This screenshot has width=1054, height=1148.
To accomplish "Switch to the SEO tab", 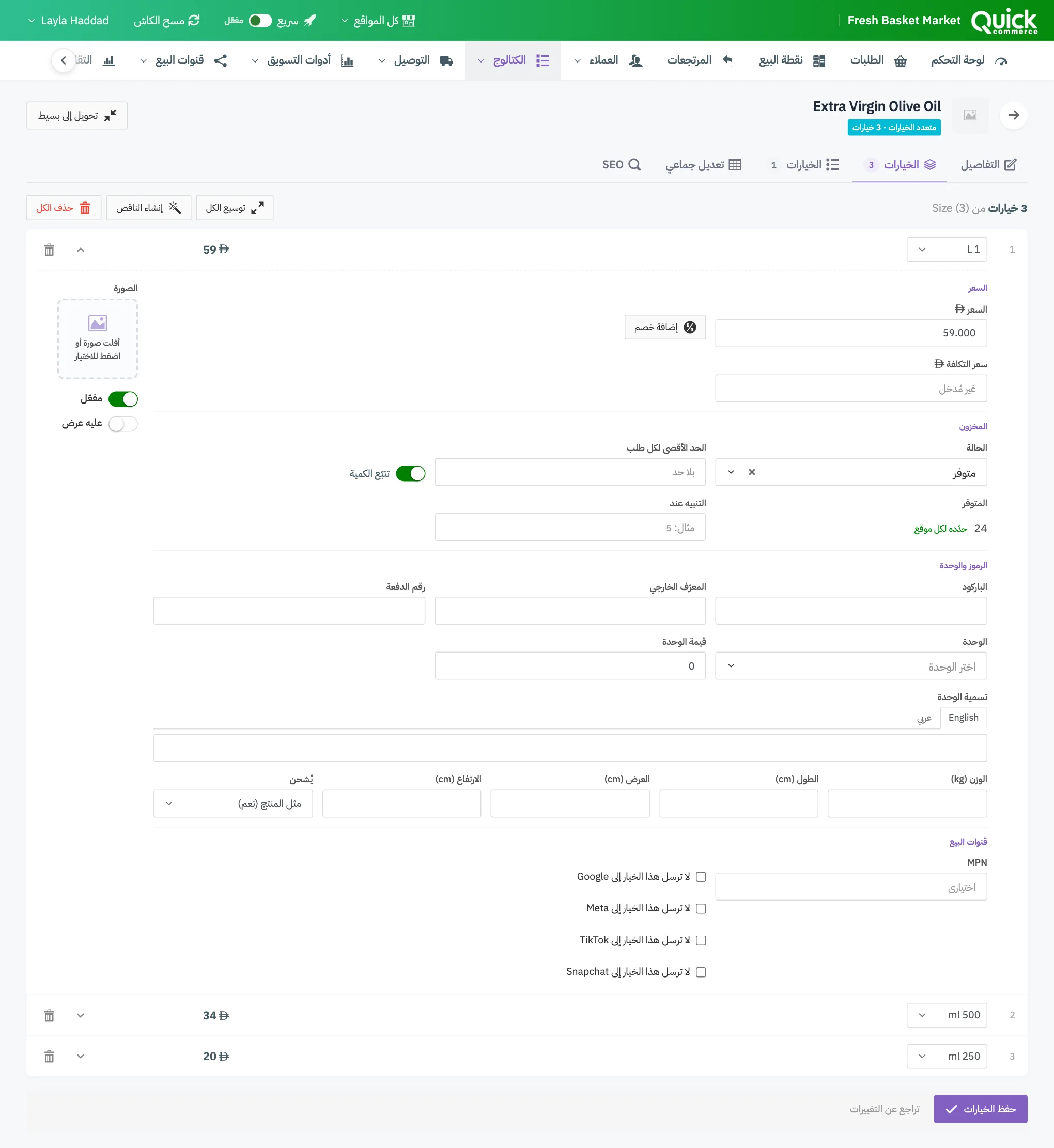I will tap(622, 165).
